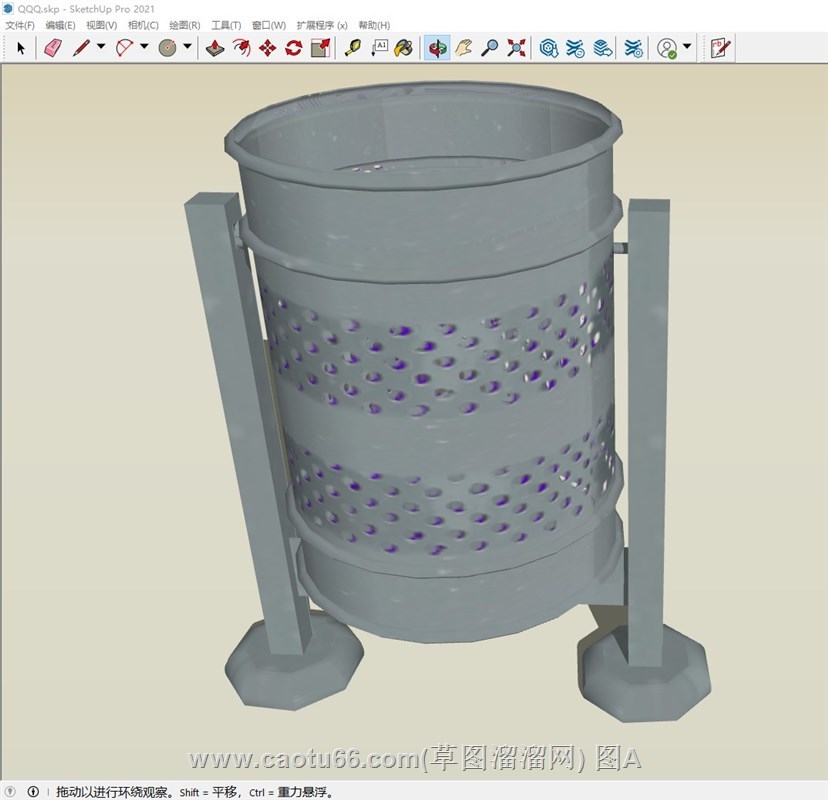Open the 扩展程序 menu
This screenshot has width=828, height=800.
pos(322,25)
